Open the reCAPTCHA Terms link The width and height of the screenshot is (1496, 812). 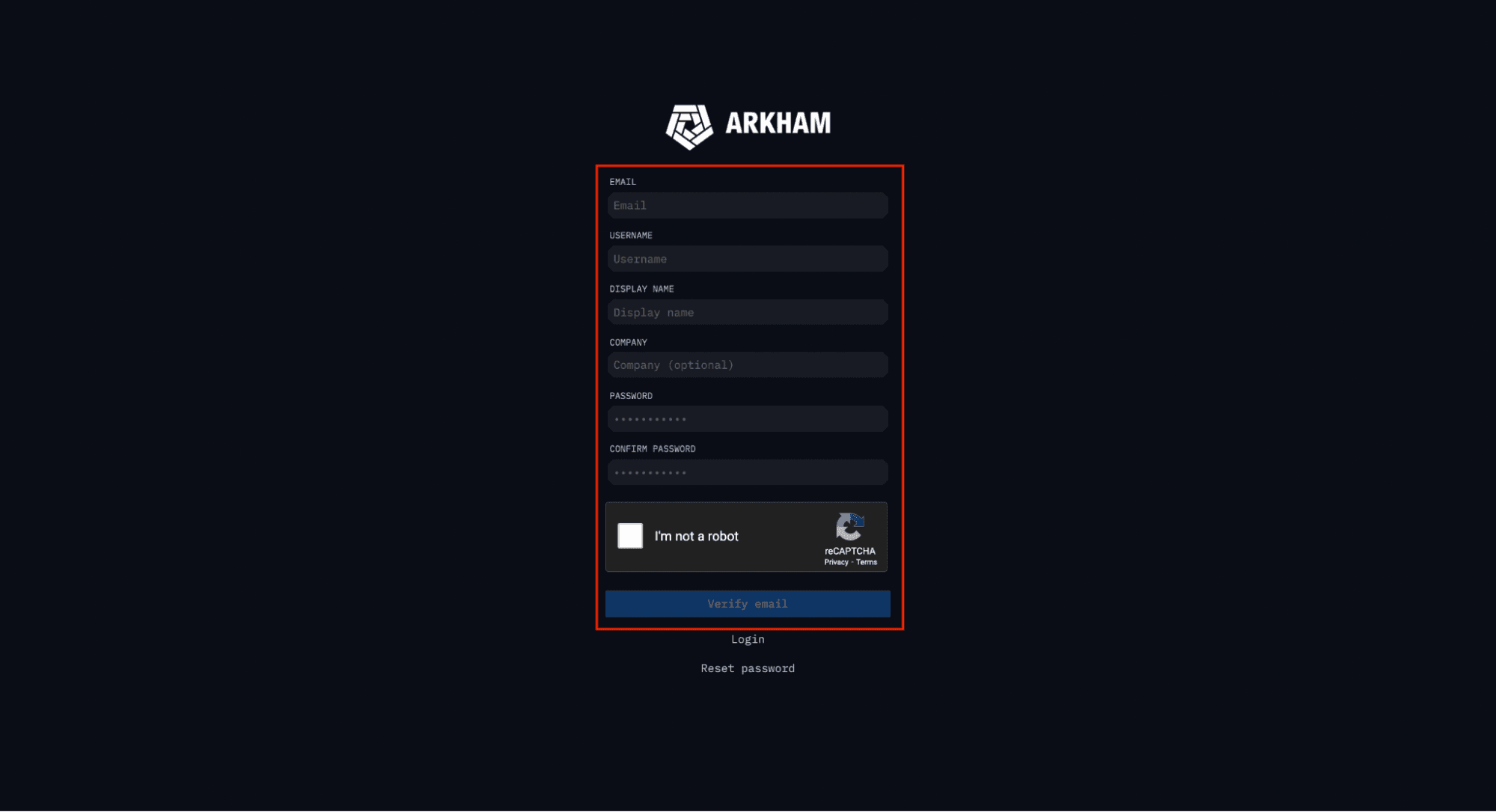click(867, 562)
